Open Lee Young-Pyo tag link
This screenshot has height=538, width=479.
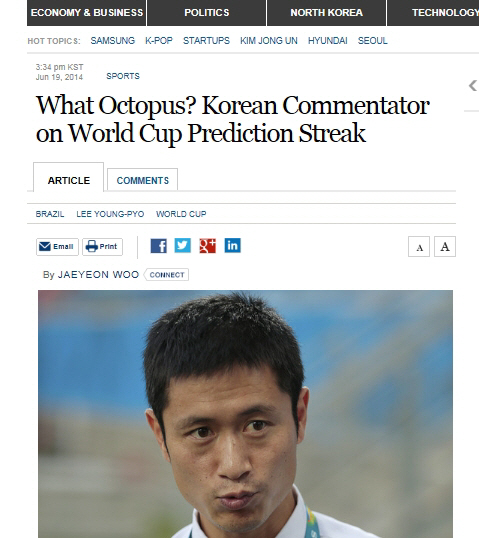[110, 214]
